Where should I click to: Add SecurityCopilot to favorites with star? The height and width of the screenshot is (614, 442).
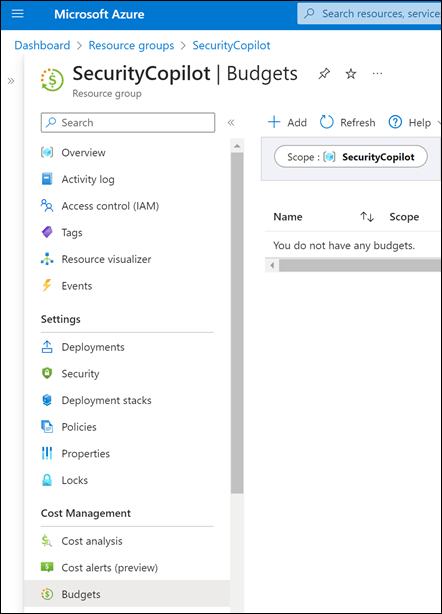pyautogui.click(x=351, y=74)
